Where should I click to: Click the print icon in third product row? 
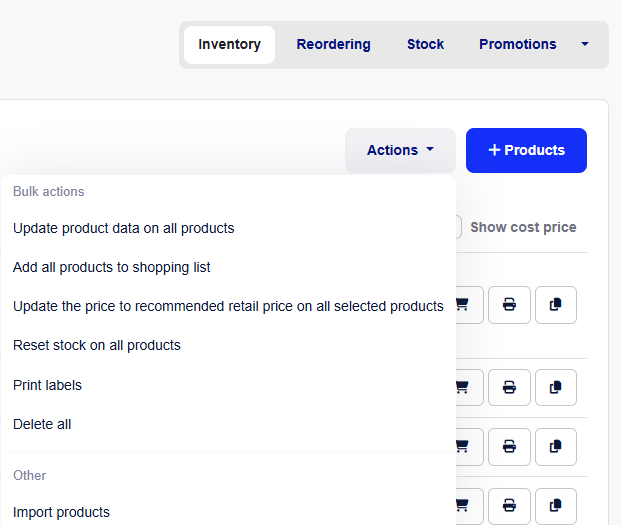click(509, 447)
